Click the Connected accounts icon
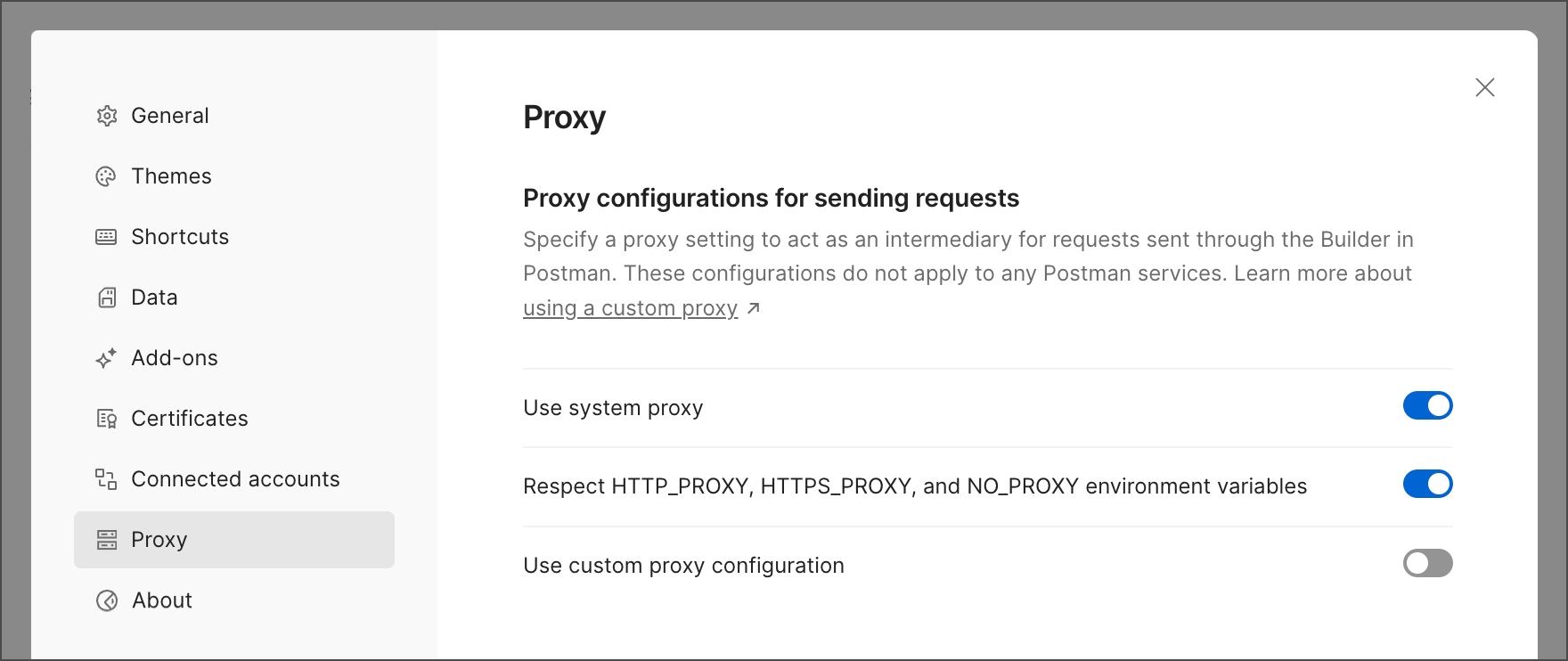Viewport: 1568px width, 661px height. tap(106, 479)
